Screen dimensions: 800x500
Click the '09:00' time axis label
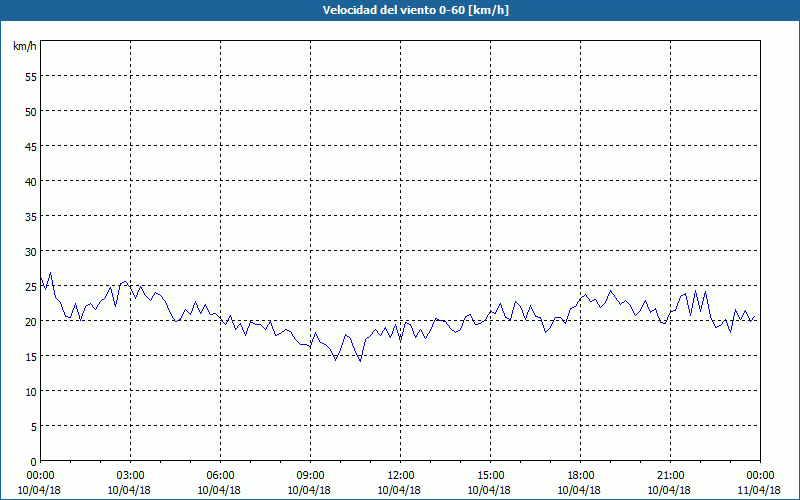[x=310, y=476]
